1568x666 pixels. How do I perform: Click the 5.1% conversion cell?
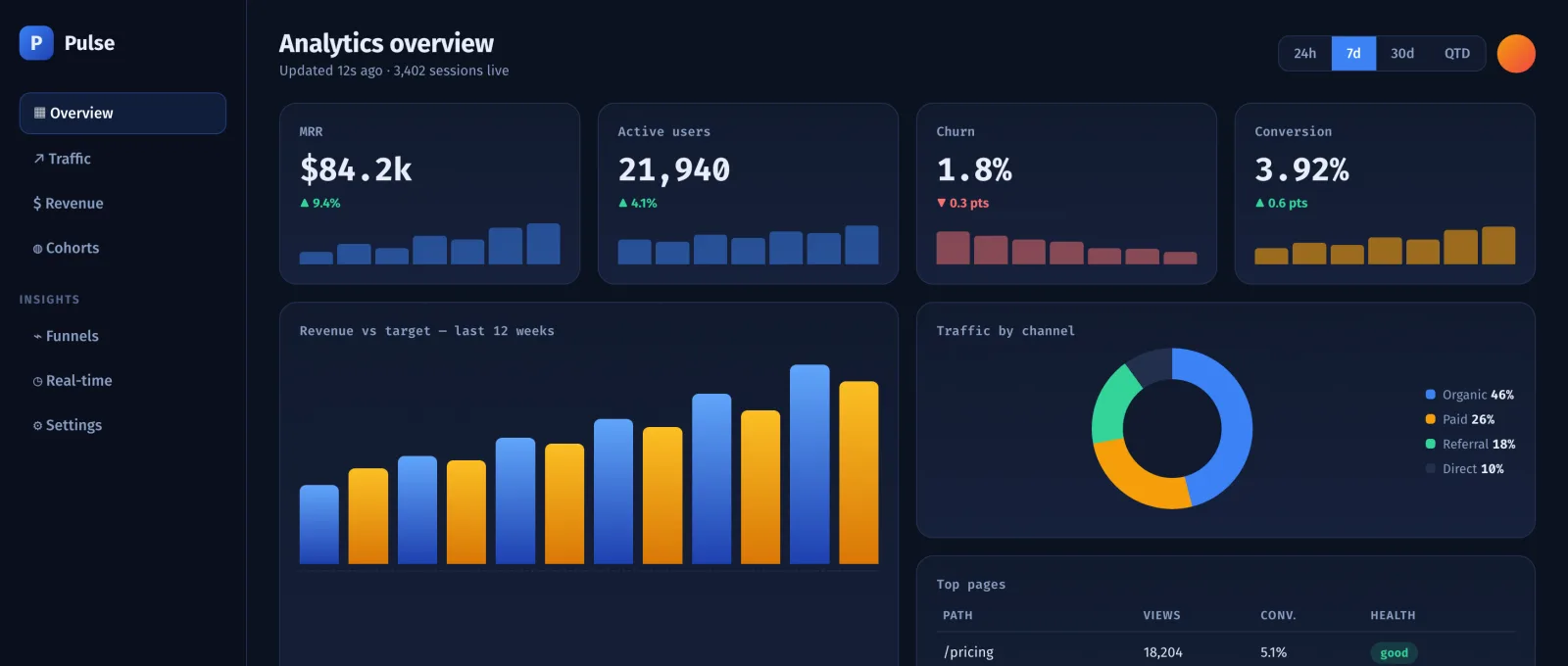(1273, 652)
